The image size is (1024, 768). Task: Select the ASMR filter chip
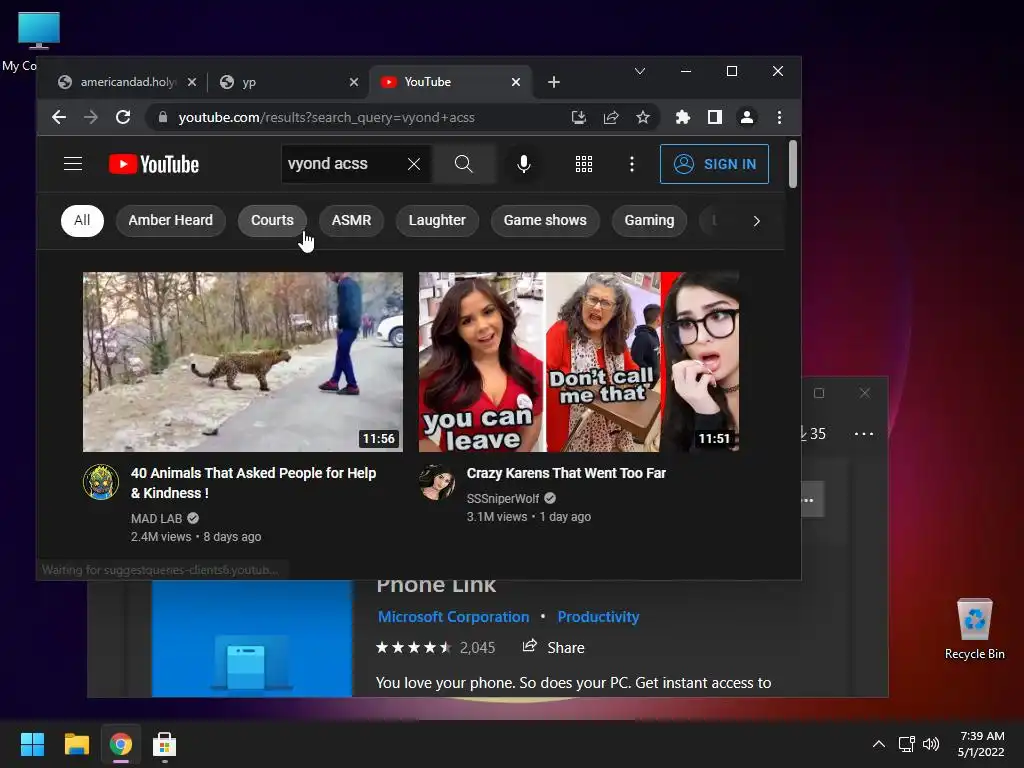(x=351, y=221)
